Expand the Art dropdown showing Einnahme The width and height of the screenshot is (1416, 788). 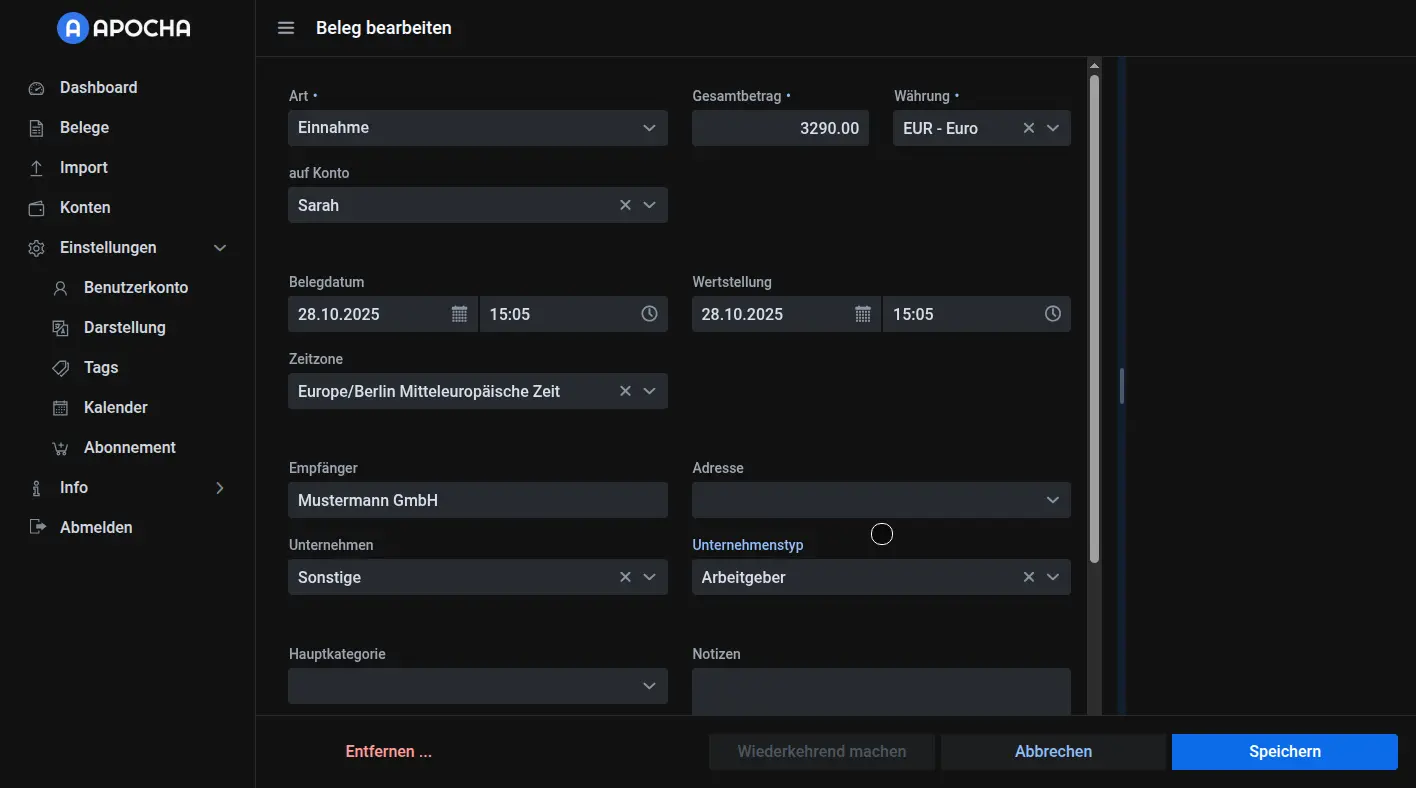[649, 128]
